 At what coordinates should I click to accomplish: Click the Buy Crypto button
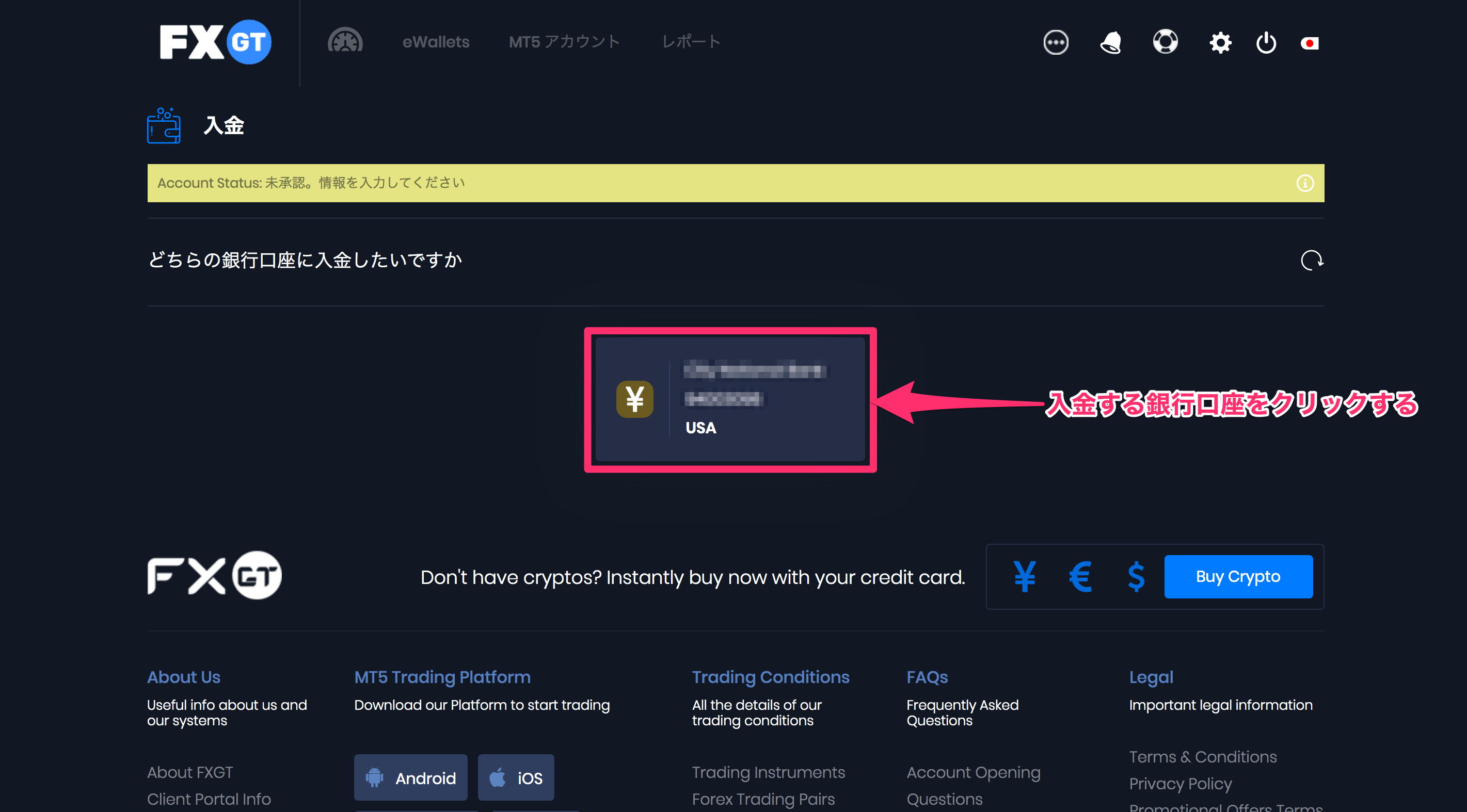click(x=1238, y=576)
